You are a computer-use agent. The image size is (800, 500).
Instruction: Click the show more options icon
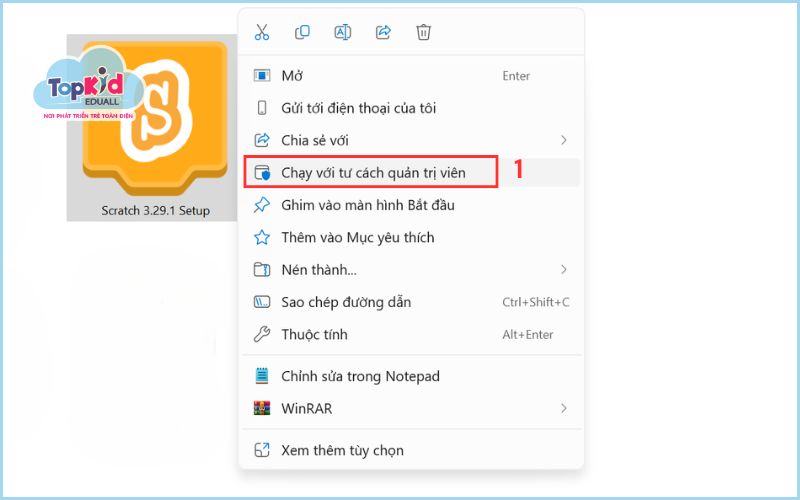click(262, 451)
